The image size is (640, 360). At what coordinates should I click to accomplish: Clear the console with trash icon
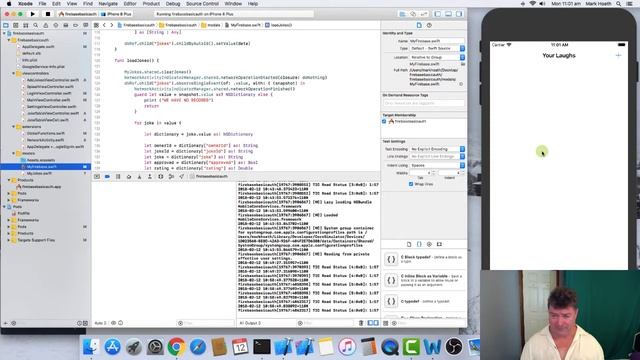(x=361, y=323)
